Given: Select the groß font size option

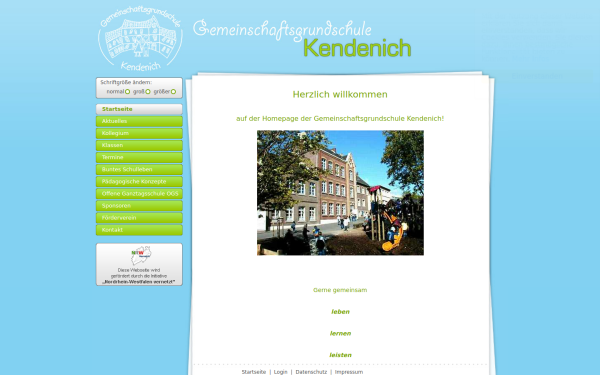Looking at the screenshot, I should (x=148, y=92).
